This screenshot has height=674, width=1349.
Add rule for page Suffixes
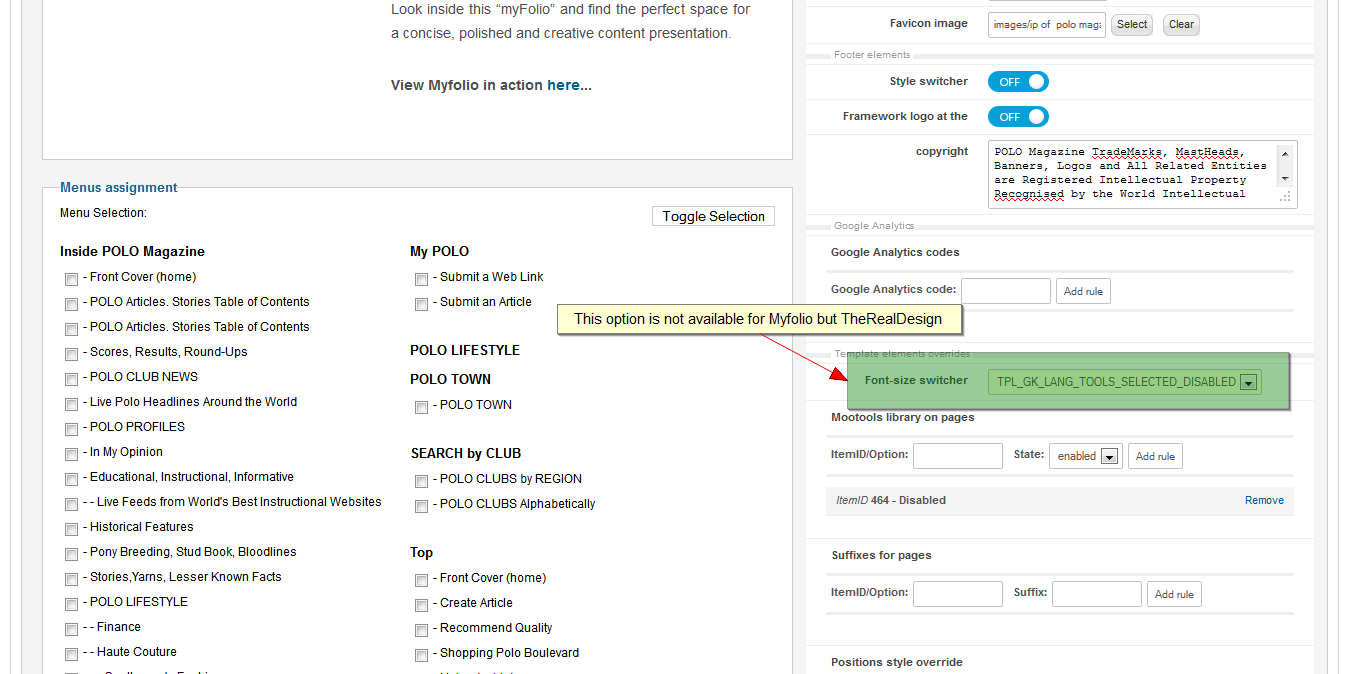tap(1174, 594)
